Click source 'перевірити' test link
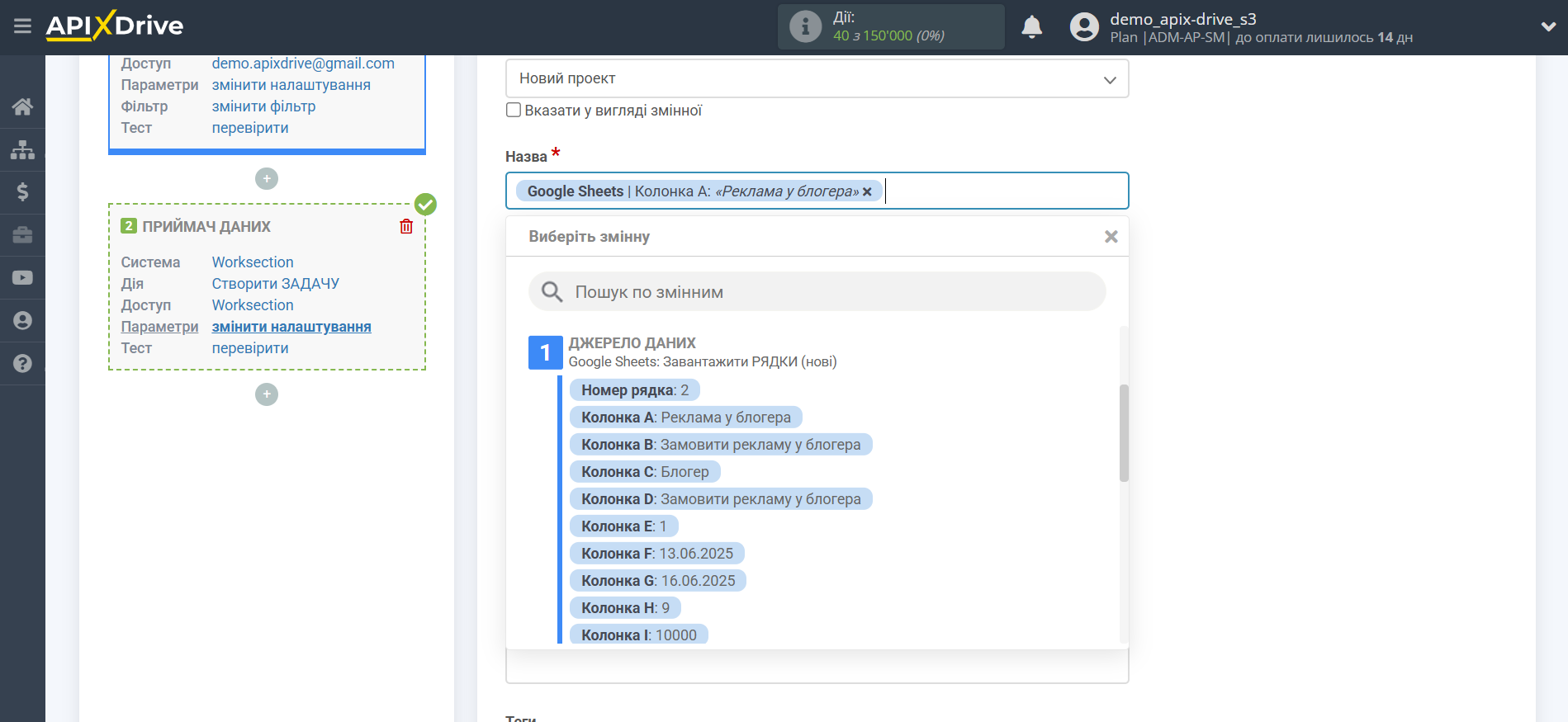The width and height of the screenshot is (1568, 722). tap(250, 128)
